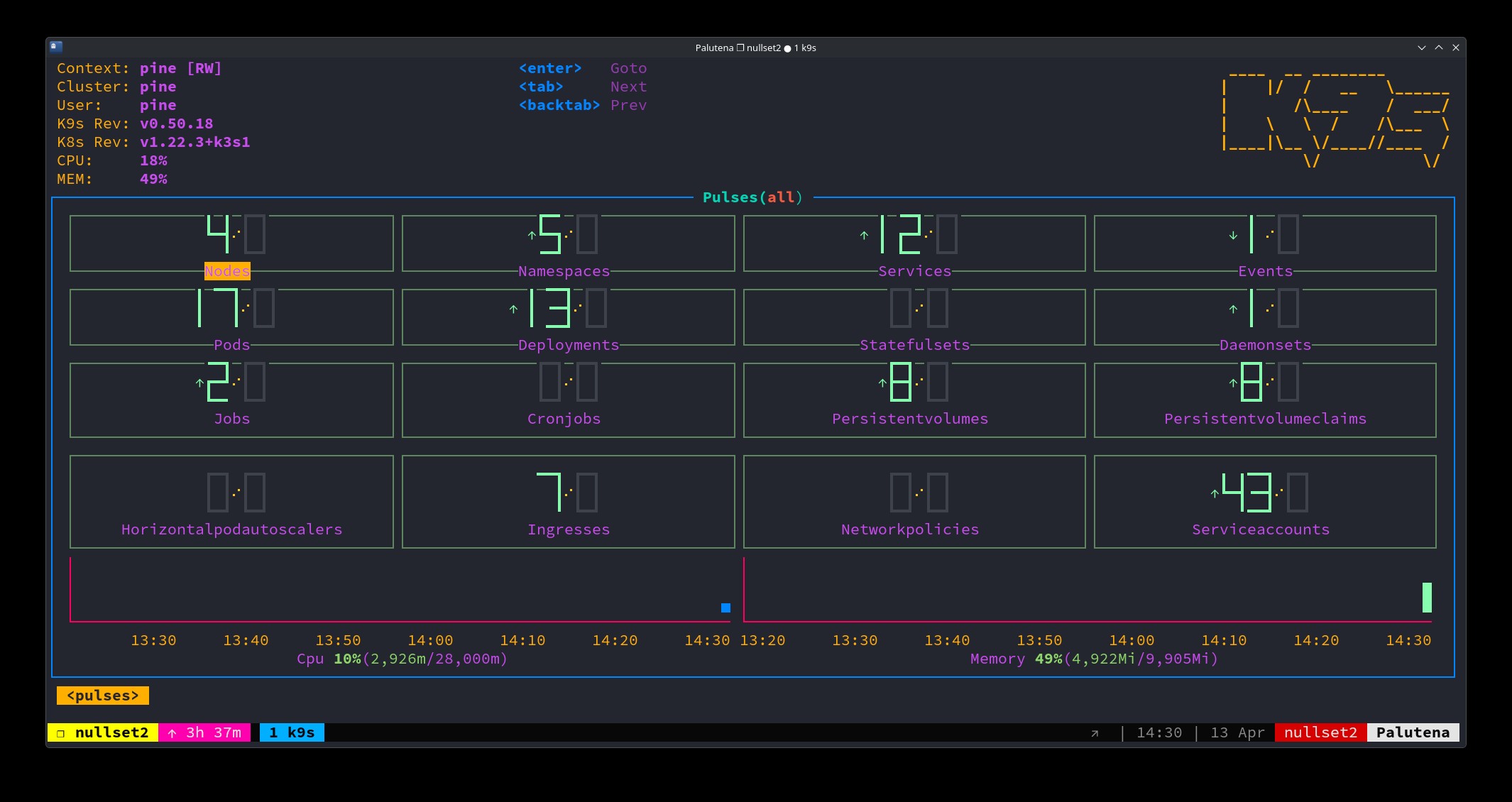Click the K9s ASCII logo

[x=1335, y=119]
